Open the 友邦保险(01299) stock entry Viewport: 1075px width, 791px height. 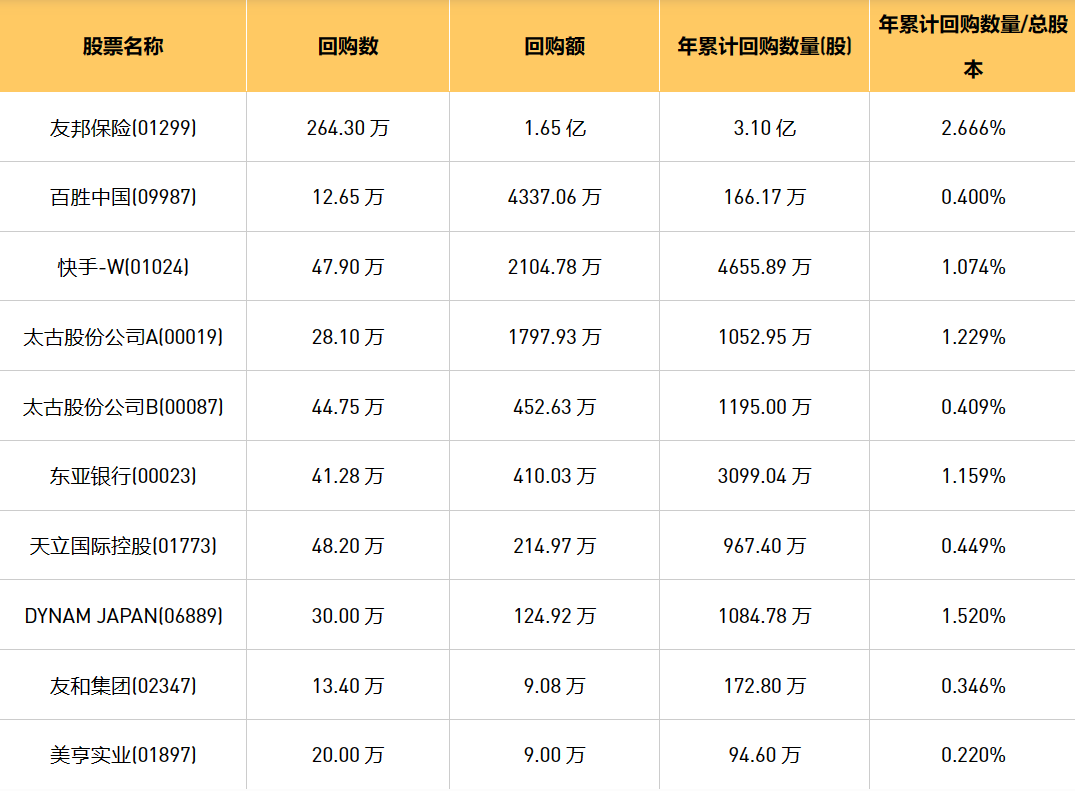123,128
